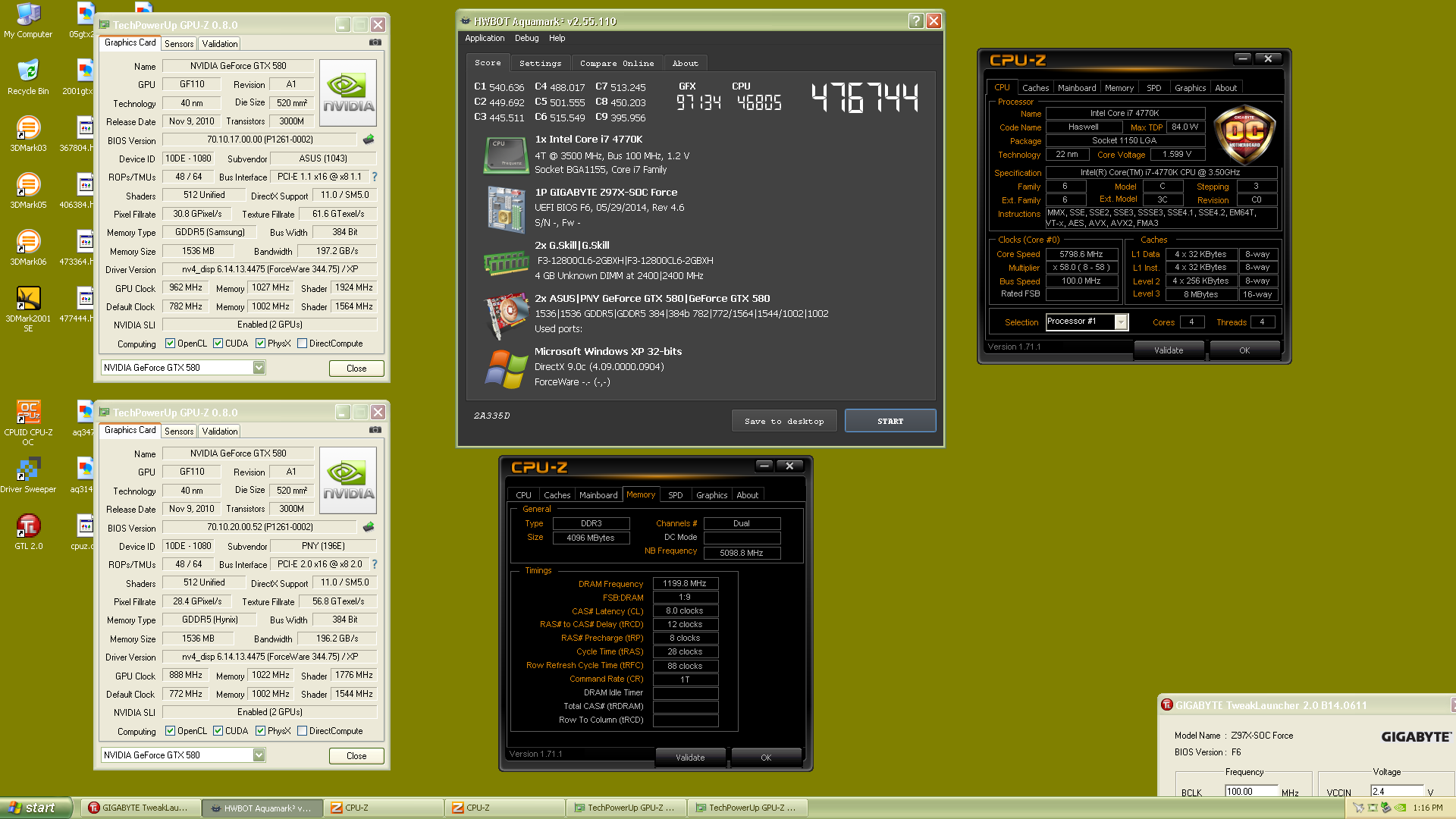This screenshot has height=819, width=1456.
Task: Open SPD tab in memory CPU-Z window
Action: pos(675,495)
